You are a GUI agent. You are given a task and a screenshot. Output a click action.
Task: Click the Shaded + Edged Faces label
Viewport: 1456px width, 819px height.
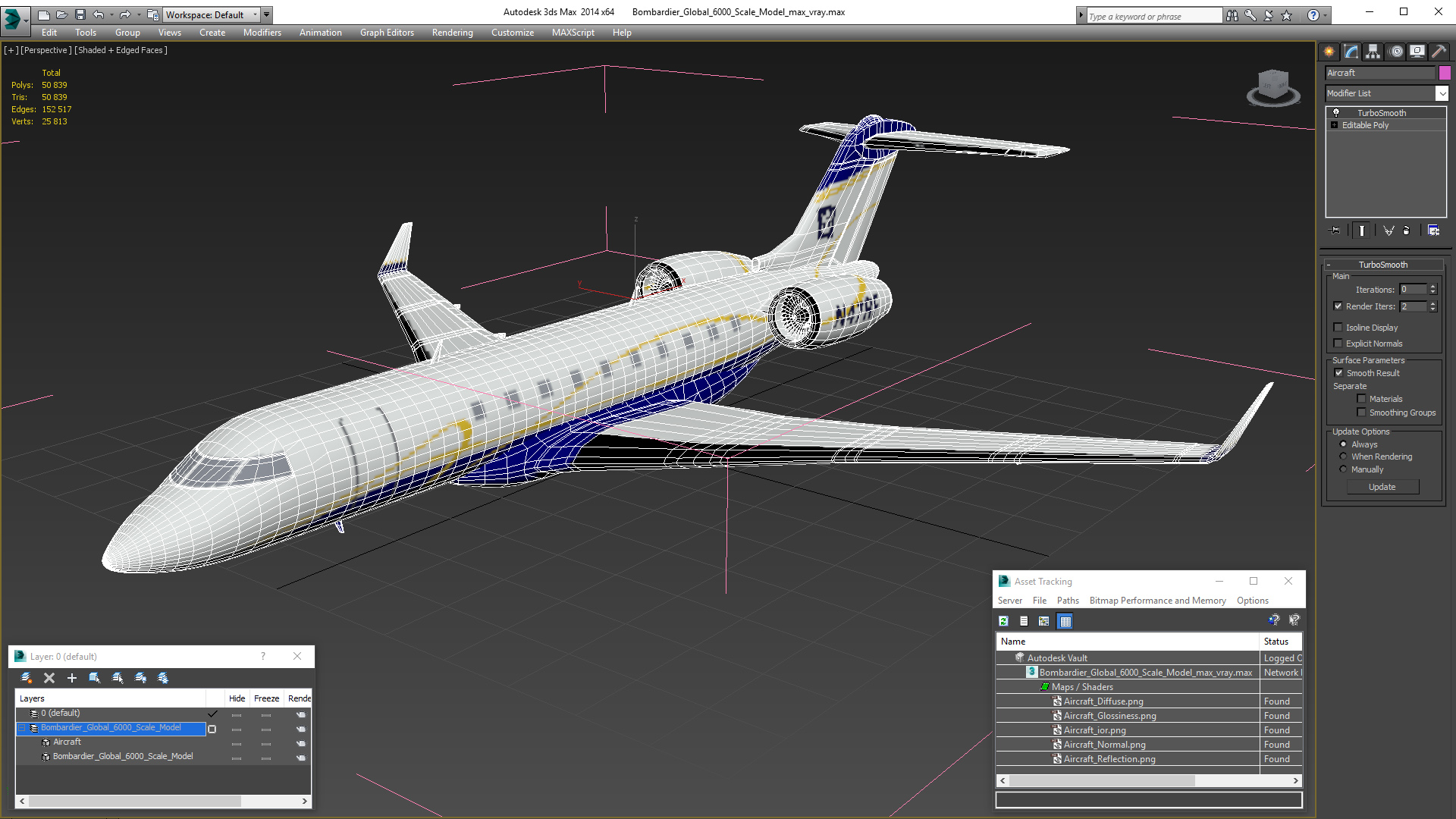(x=121, y=50)
